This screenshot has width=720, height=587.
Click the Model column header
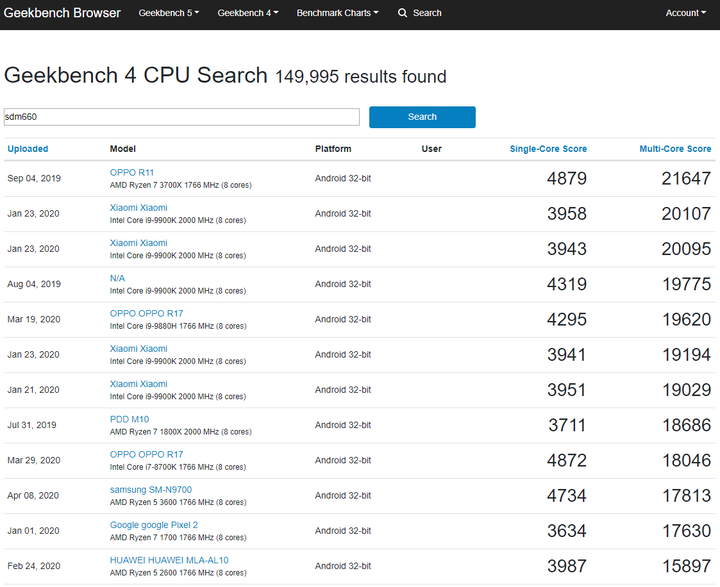(x=123, y=149)
